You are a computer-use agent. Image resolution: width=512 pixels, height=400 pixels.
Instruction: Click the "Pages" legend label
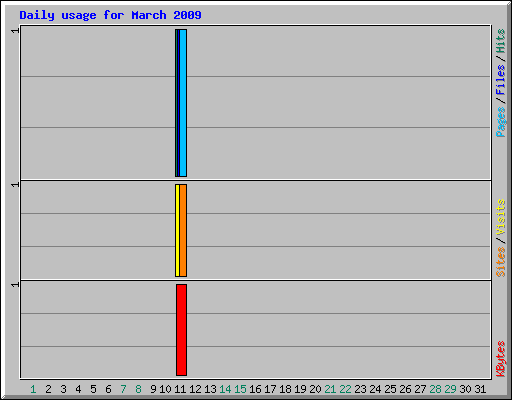click(500, 122)
